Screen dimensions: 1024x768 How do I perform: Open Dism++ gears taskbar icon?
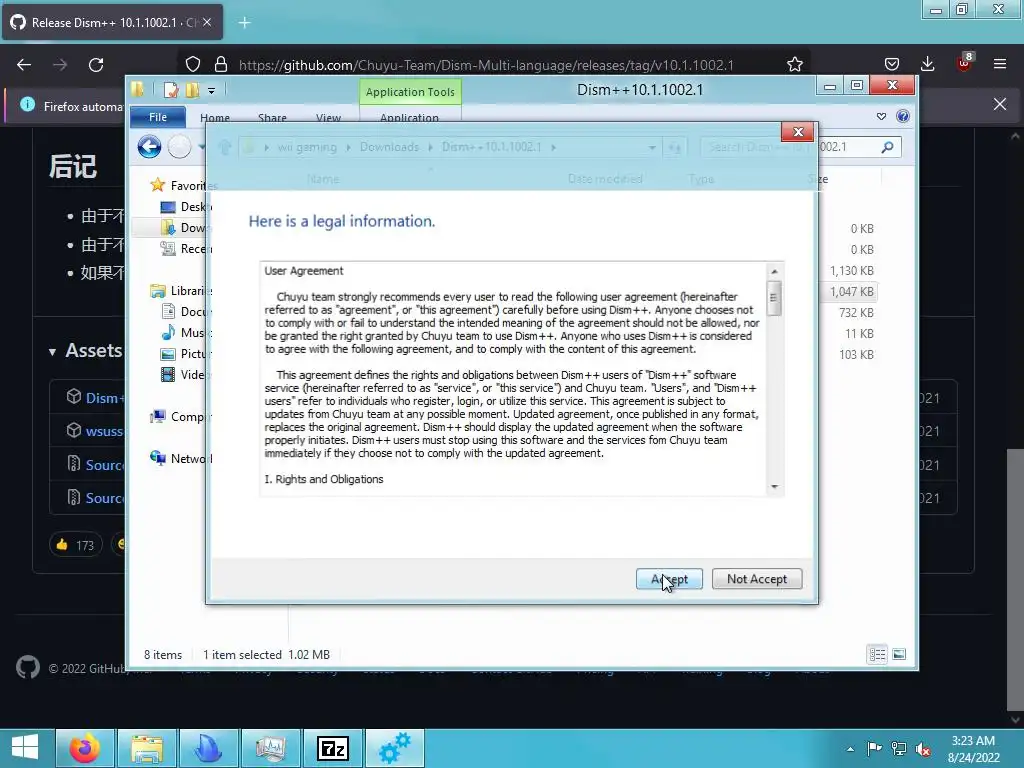[x=394, y=748]
